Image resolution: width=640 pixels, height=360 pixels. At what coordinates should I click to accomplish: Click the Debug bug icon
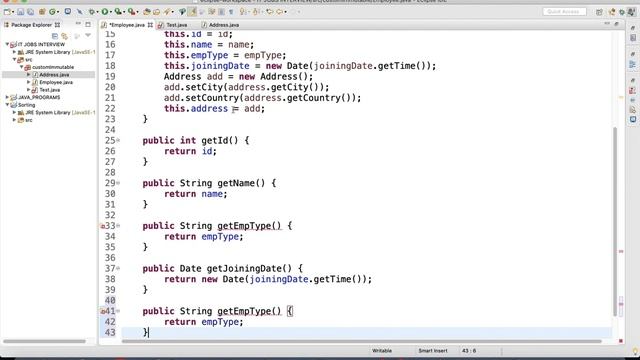tap(92, 12)
